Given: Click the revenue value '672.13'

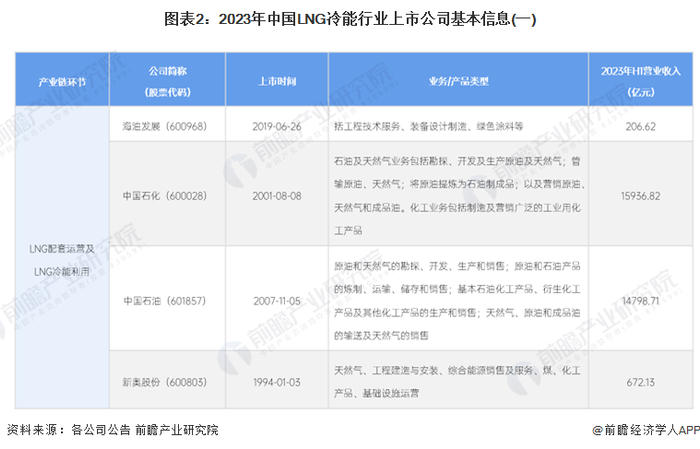Looking at the screenshot, I should pos(641,382).
